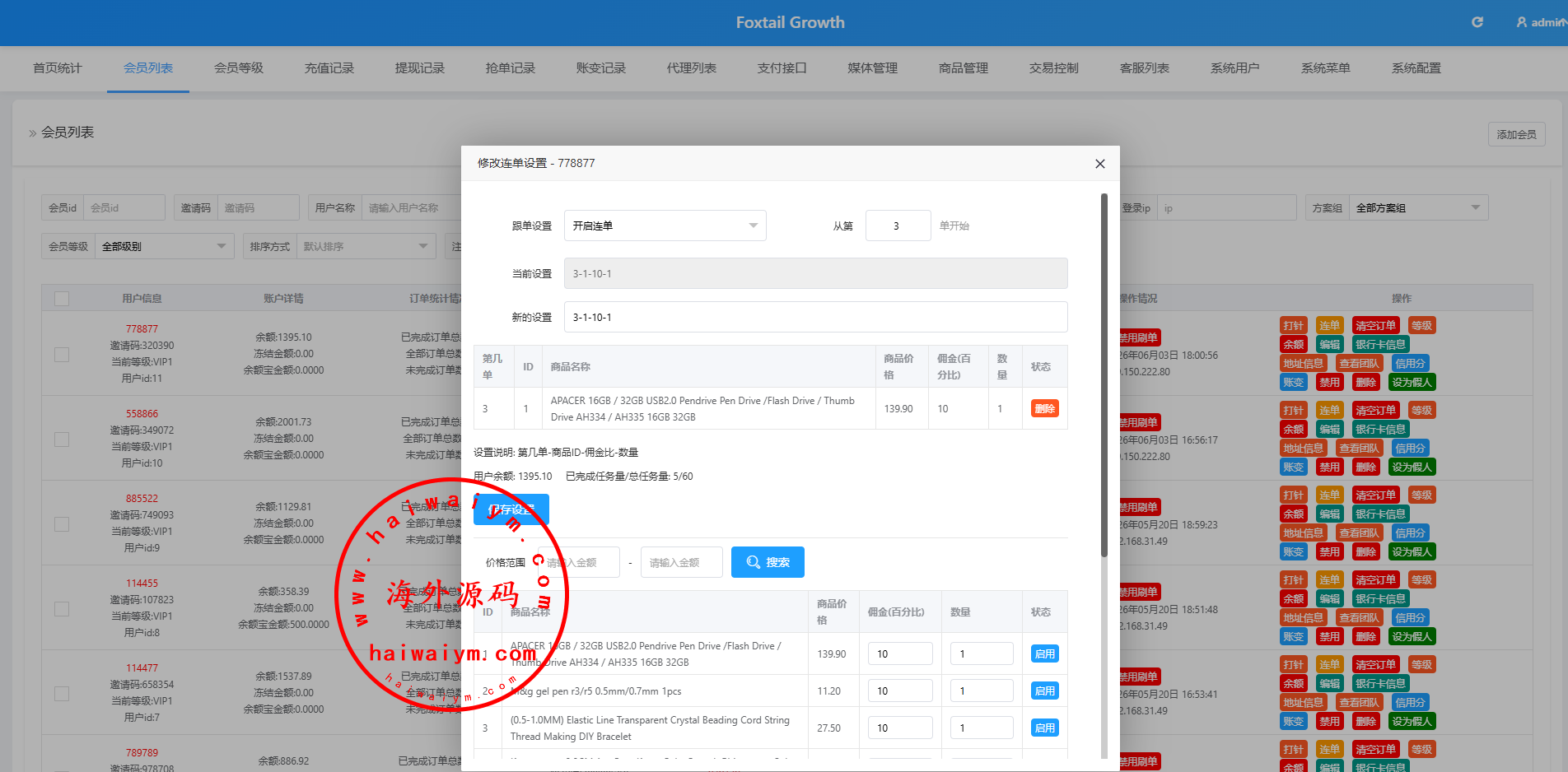Switch to the 会员等级 tab
Image resolution: width=1568 pixels, height=772 pixels.
(x=239, y=68)
